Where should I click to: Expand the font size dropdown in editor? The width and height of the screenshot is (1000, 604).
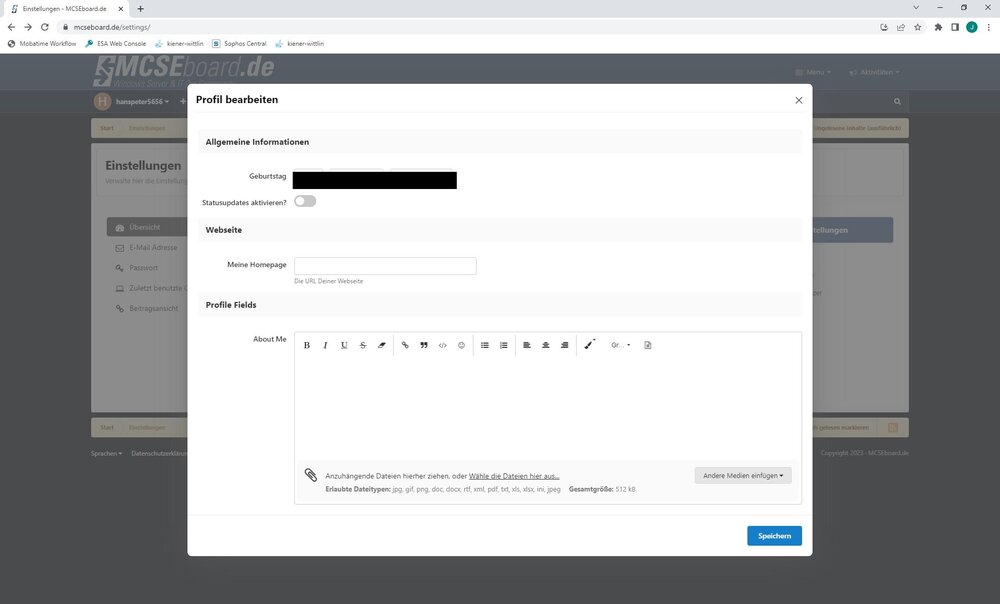pos(621,345)
